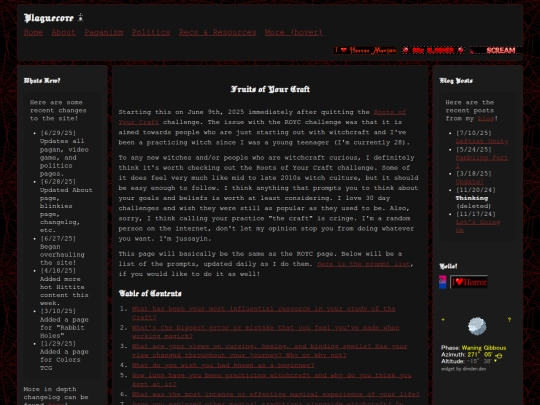Open the 'Lot's Going On' blog post
The image size is (540, 405).
[478, 222]
